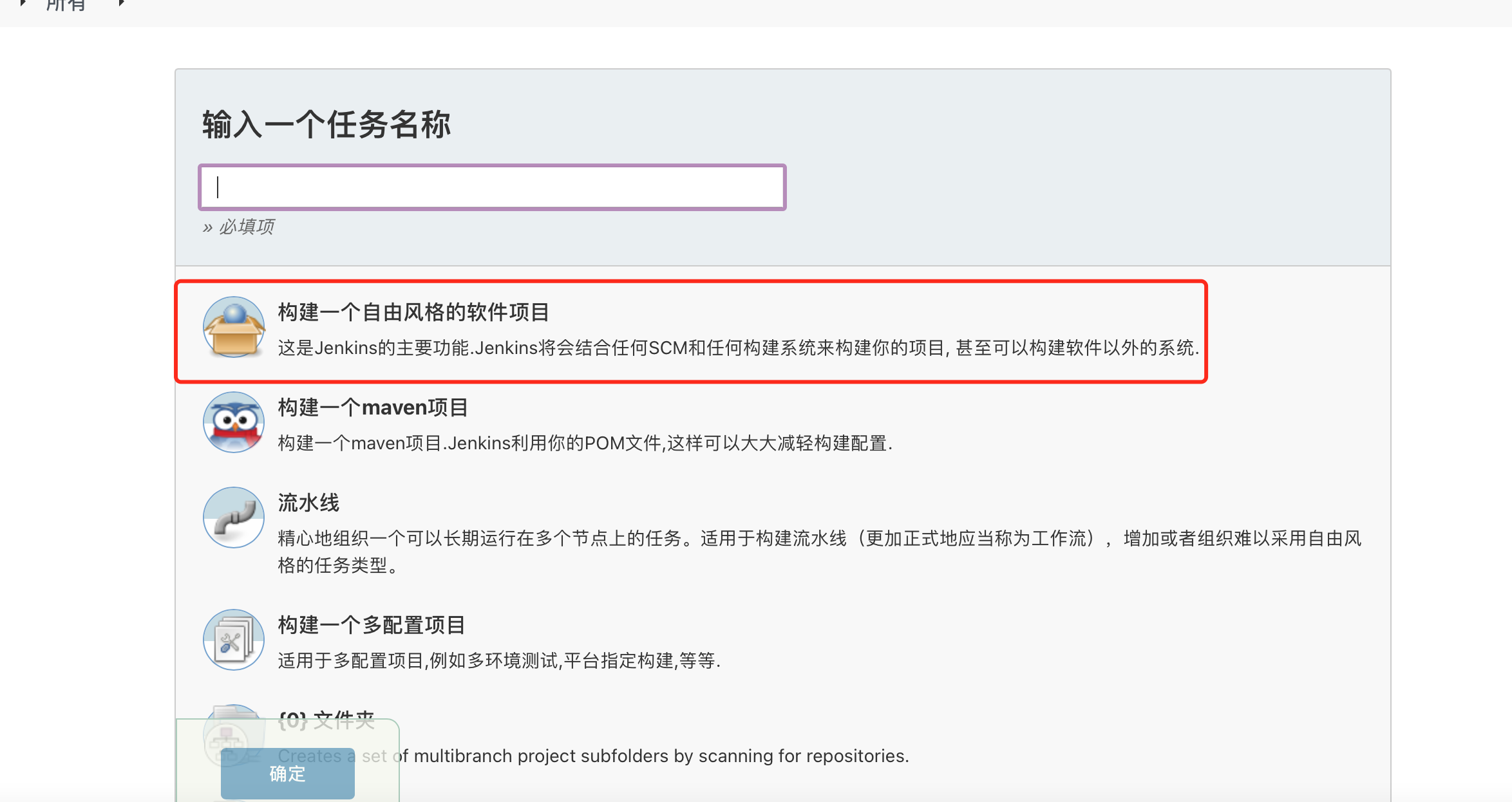Click the pipeline pipe icon
The height and width of the screenshot is (802, 1512).
pyautogui.click(x=234, y=518)
